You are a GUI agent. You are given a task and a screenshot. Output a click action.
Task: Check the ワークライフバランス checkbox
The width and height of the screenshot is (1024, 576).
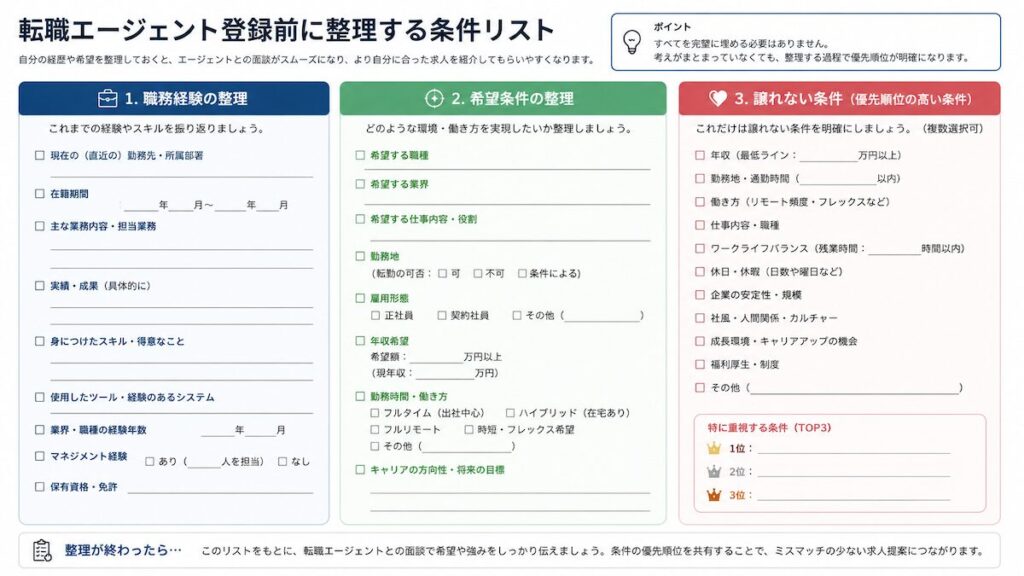700,248
